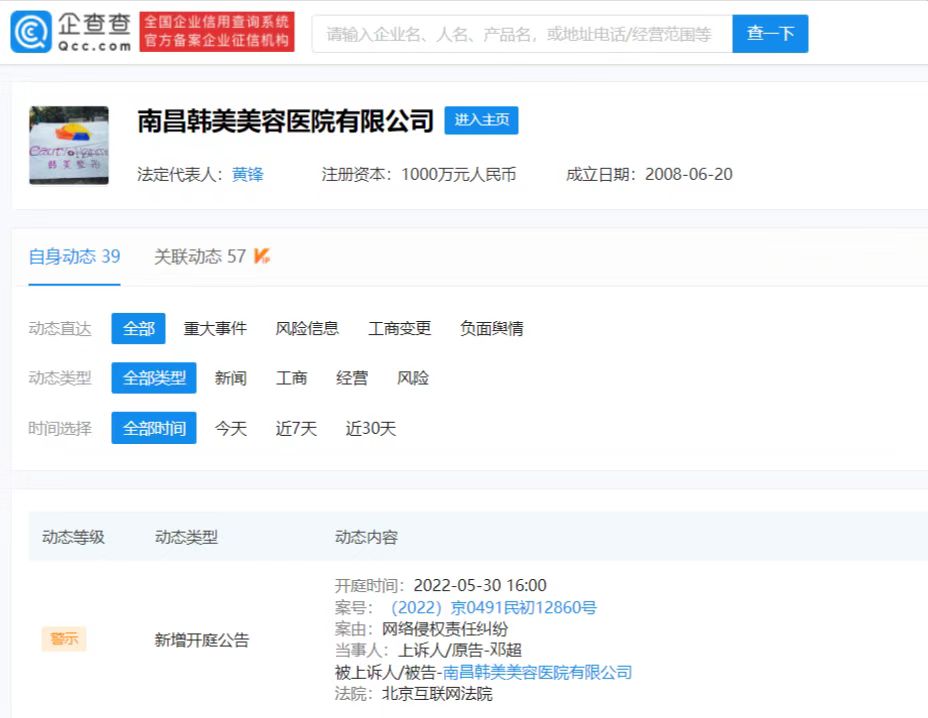The image size is (928, 718).
Task: Select 全部时间 time filter
Action: [x=154, y=428]
